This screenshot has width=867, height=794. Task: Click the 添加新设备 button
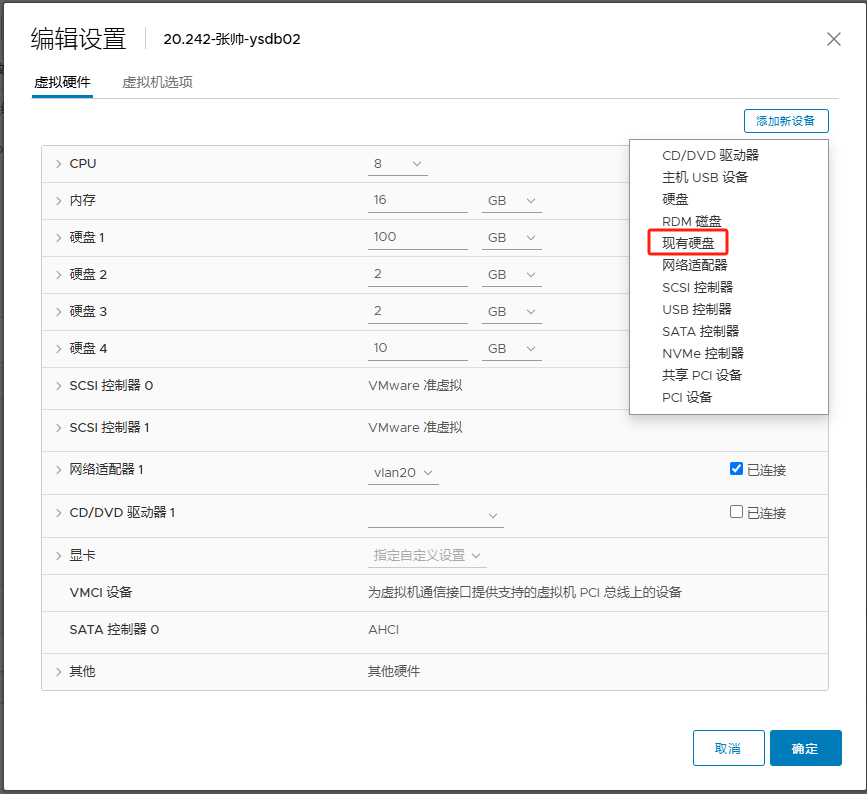click(786, 121)
